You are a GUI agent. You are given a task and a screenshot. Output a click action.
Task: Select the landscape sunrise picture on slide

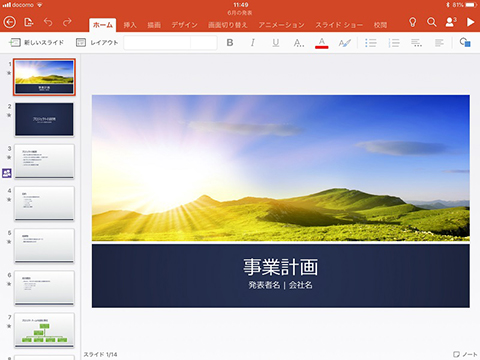coord(281,168)
